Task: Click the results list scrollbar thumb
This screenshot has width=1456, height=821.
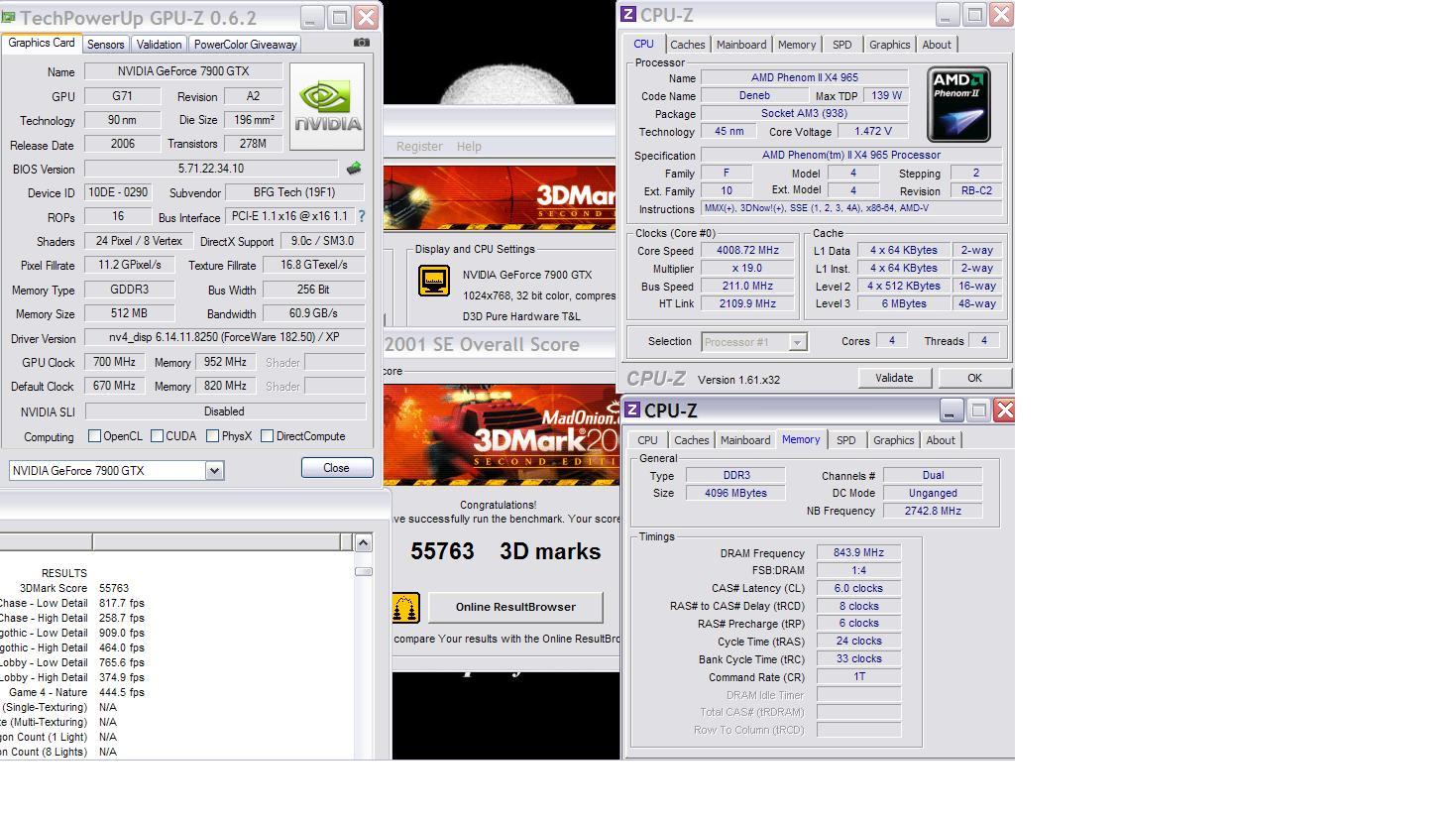Action: click(x=363, y=571)
